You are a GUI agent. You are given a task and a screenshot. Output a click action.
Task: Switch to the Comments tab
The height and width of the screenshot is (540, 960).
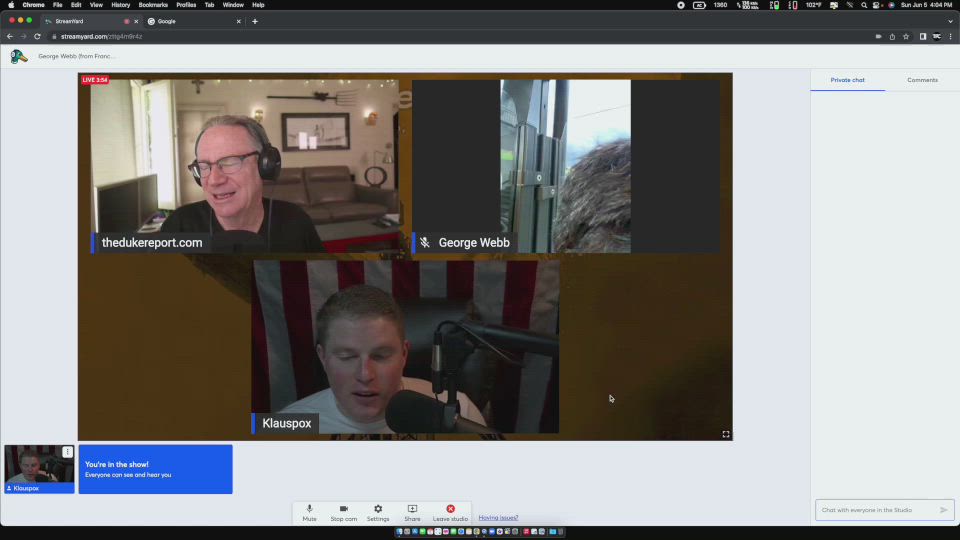tap(922, 80)
